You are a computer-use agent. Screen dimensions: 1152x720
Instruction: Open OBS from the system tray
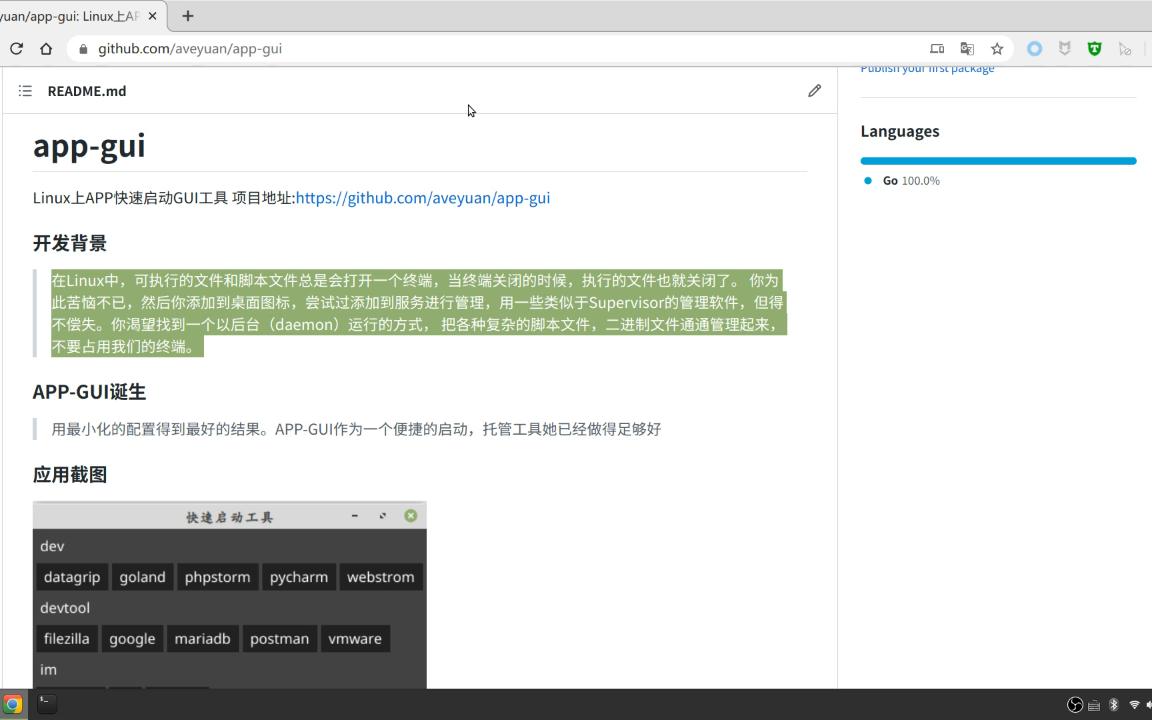(x=1075, y=705)
